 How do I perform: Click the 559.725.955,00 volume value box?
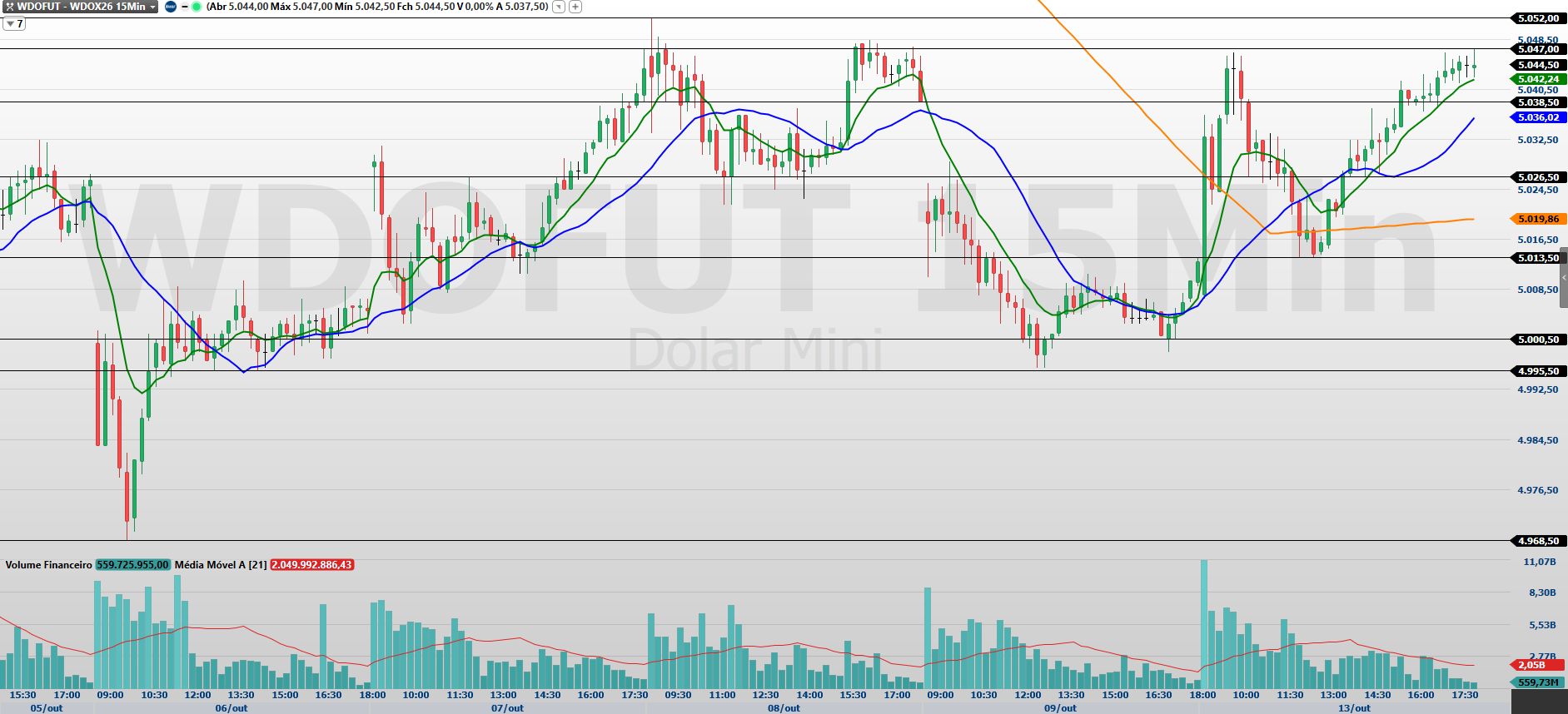coord(133,565)
